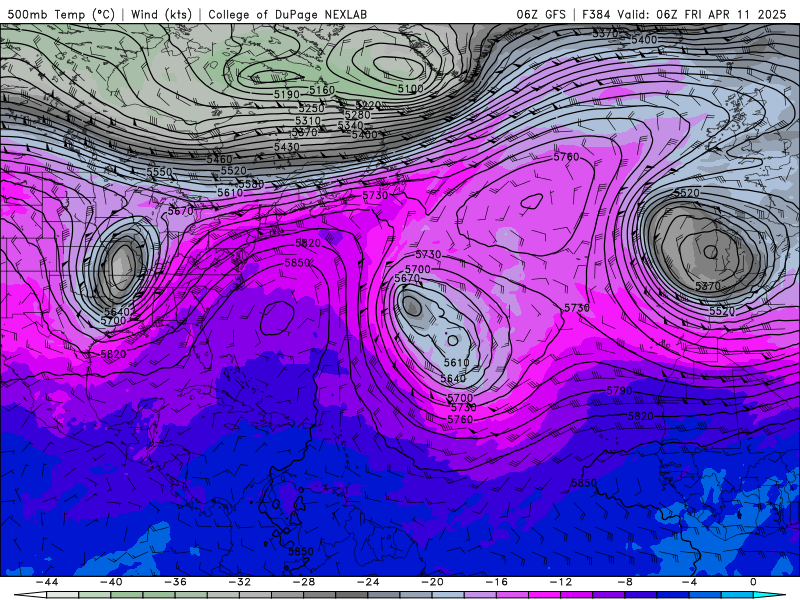The image size is (800, 600).
Task: Select the 5790 contour label
Action: coord(619,391)
